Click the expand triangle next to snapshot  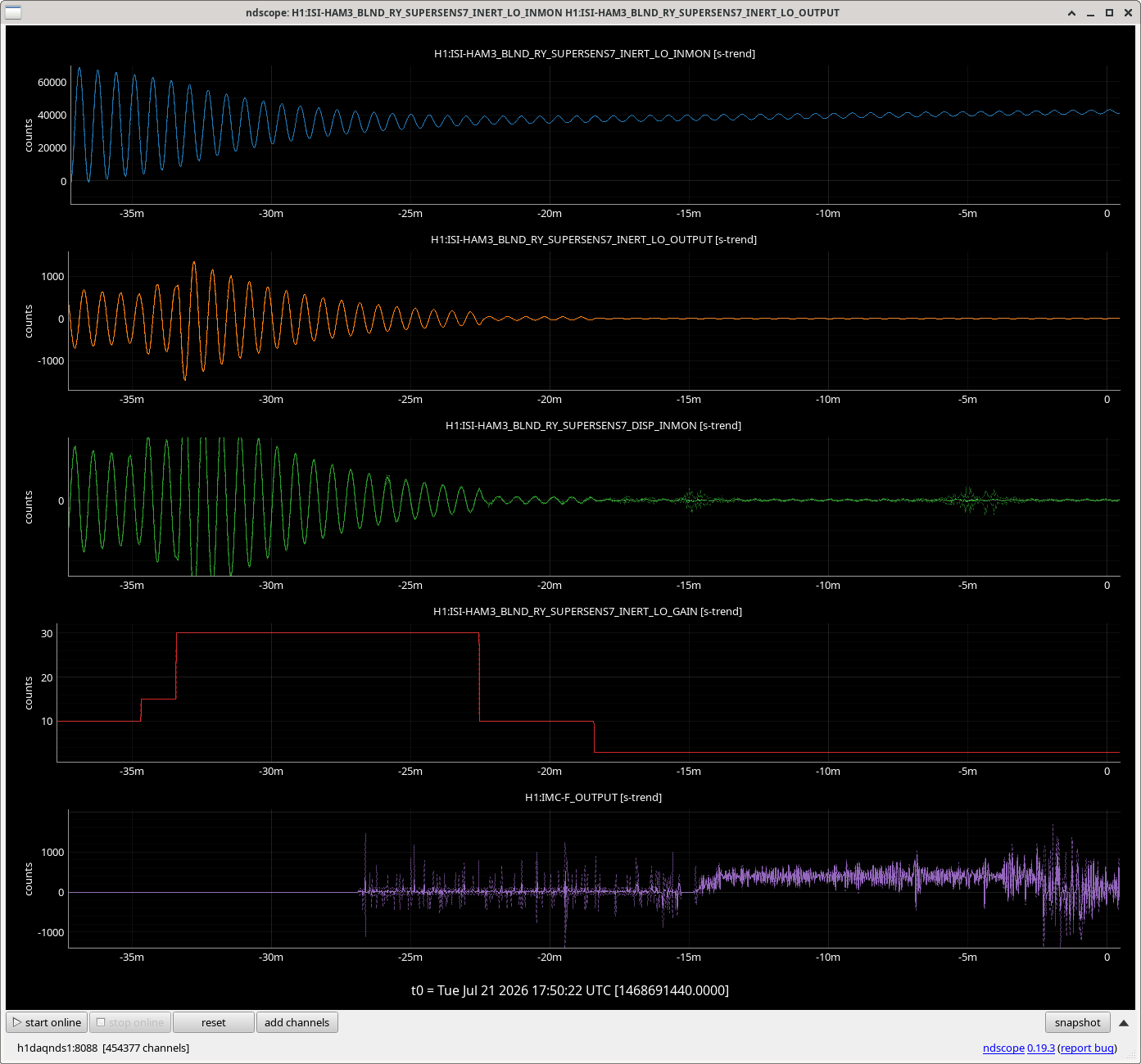[1124, 1022]
